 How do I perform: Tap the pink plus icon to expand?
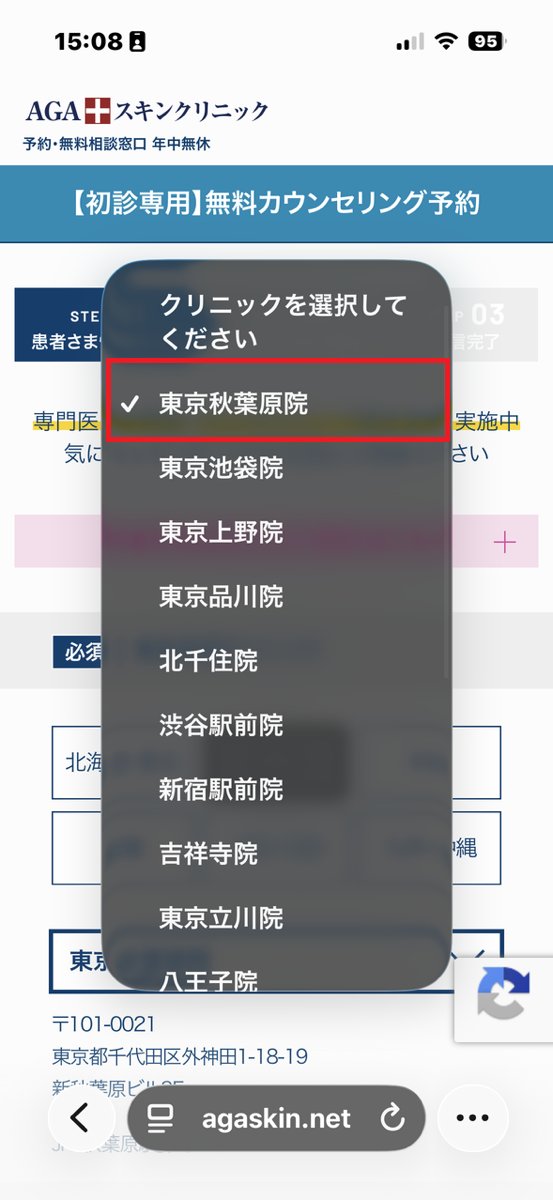tap(505, 542)
